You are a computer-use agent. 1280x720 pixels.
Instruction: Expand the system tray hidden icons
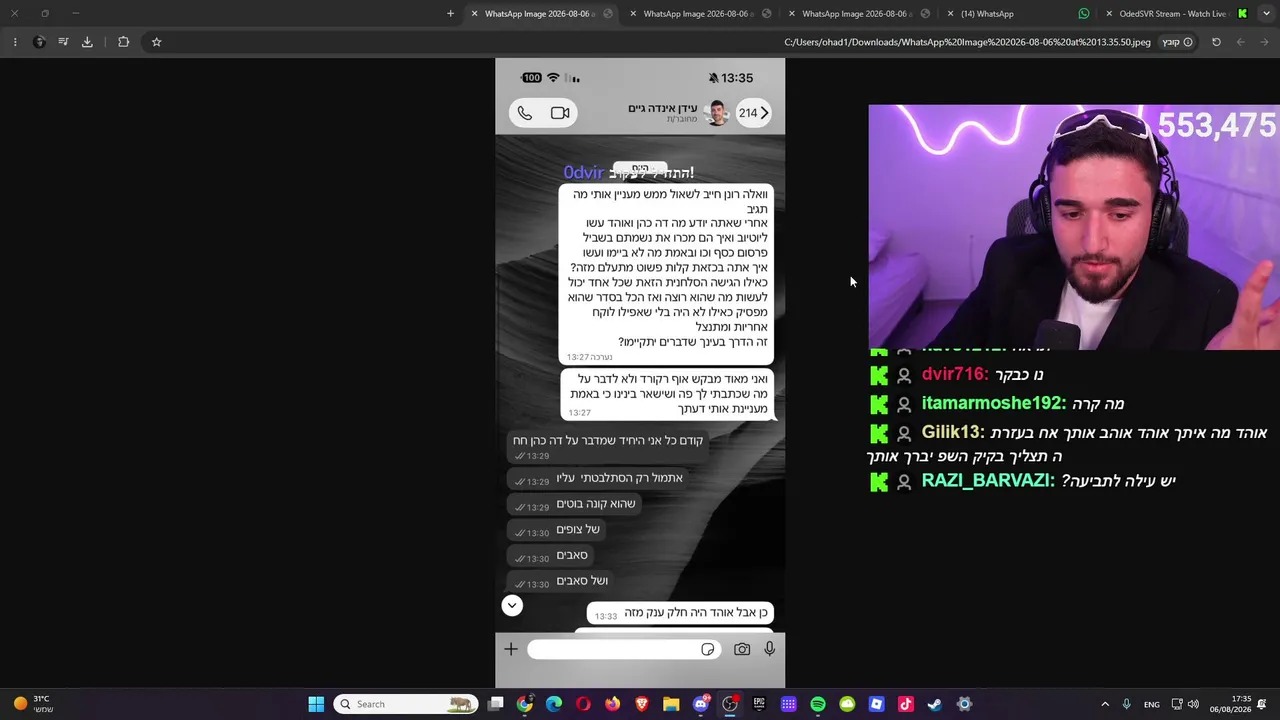tap(1105, 704)
